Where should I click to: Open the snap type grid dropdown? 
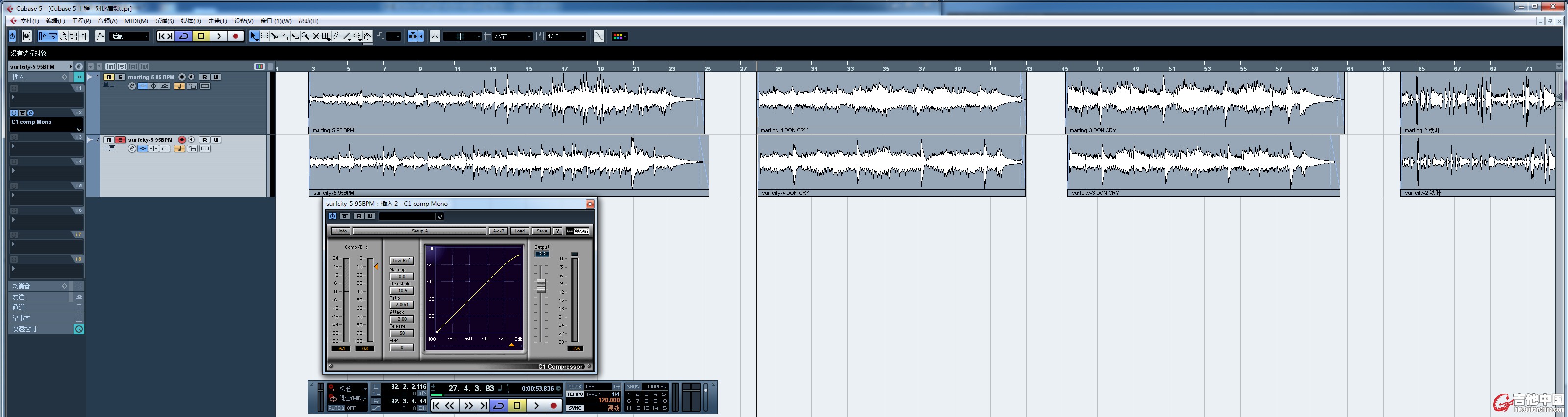tap(462, 37)
